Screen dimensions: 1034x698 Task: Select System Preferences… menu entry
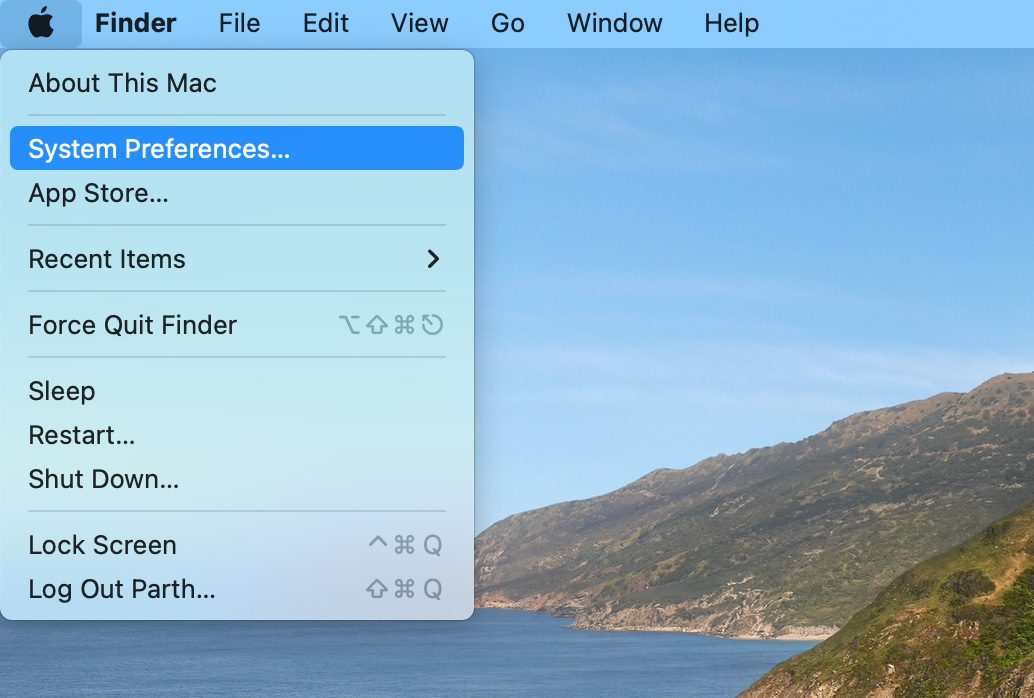click(x=237, y=148)
